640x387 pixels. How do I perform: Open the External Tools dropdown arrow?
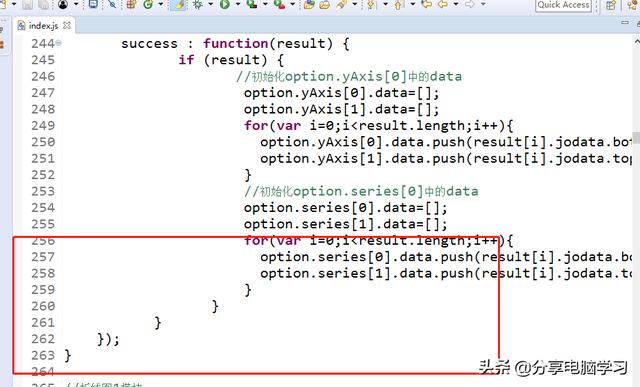pyautogui.click(x=293, y=4)
